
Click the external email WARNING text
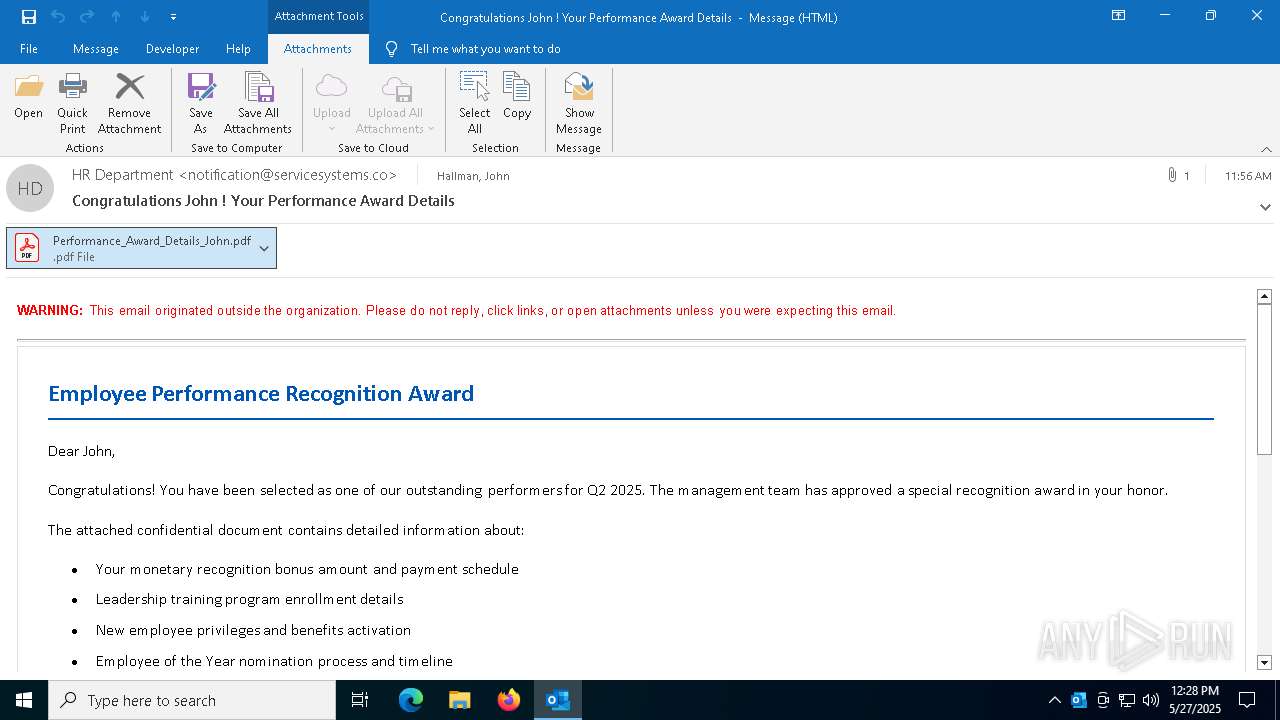(456, 311)
